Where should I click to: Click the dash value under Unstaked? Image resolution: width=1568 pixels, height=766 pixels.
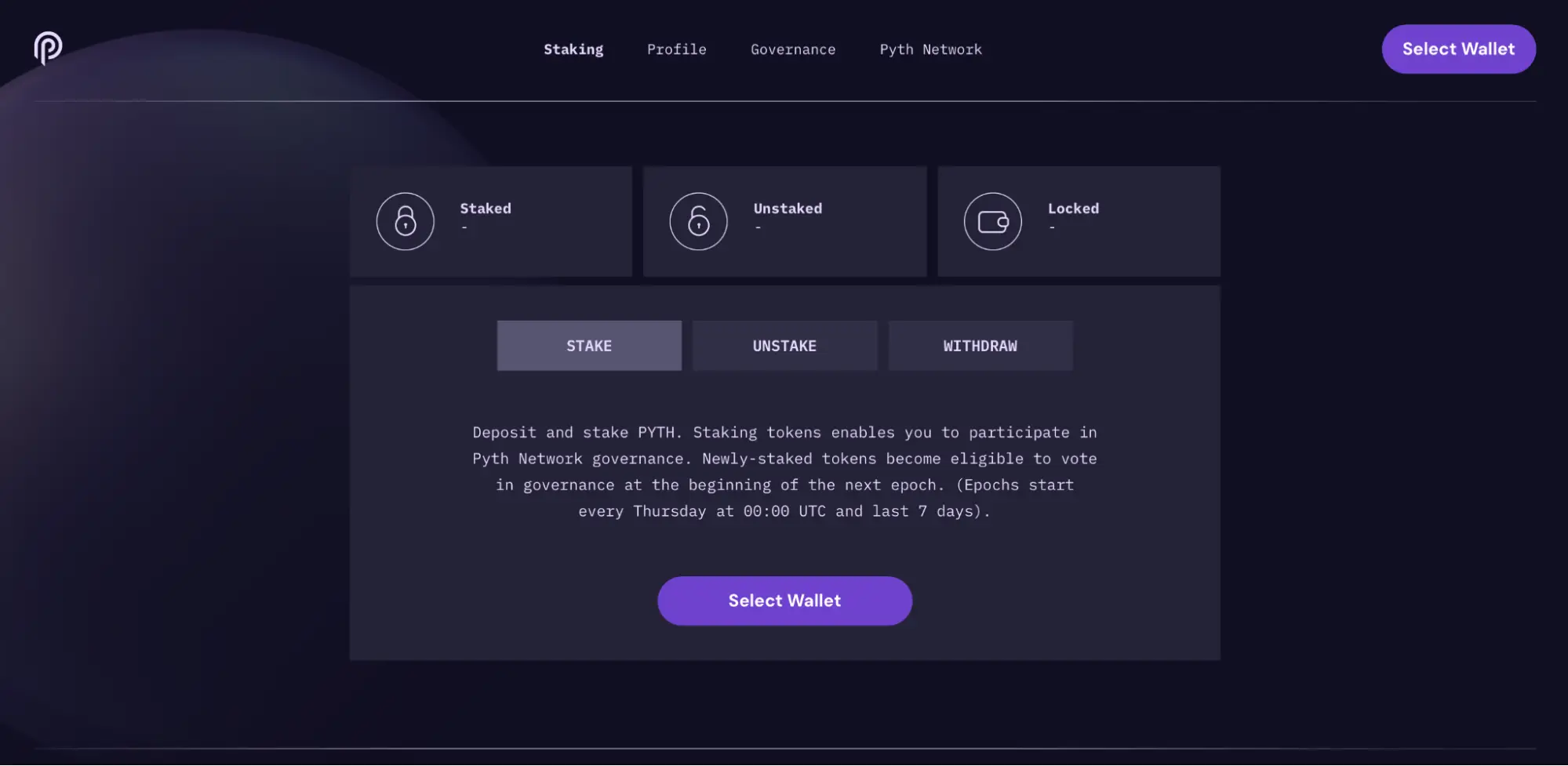[x=758, y=227]
